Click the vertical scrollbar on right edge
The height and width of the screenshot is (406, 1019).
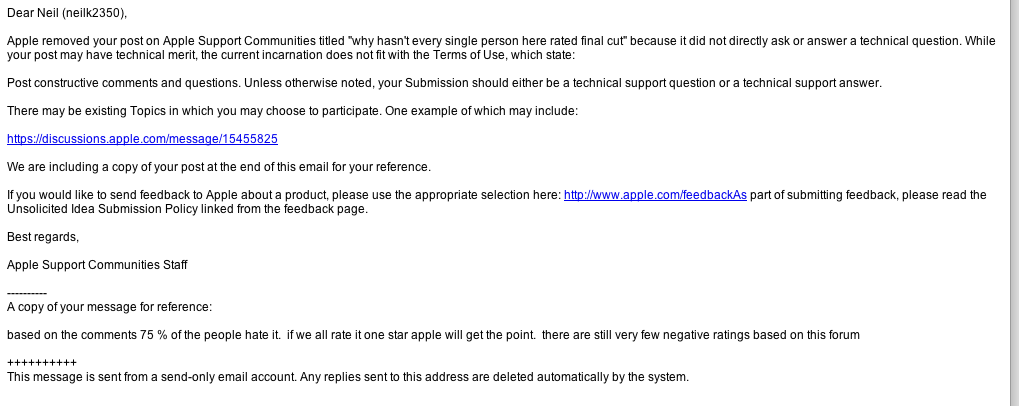[1014, 203]
